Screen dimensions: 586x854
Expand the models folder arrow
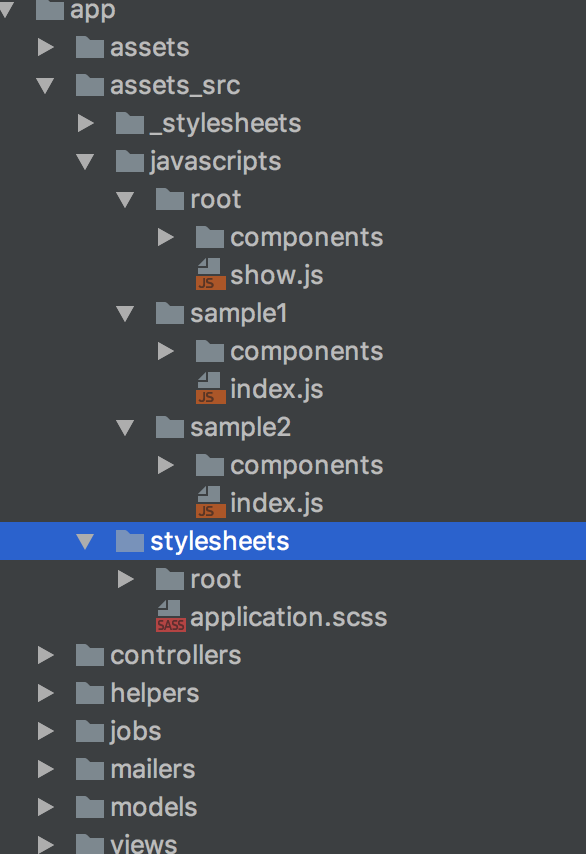[46, 807]
